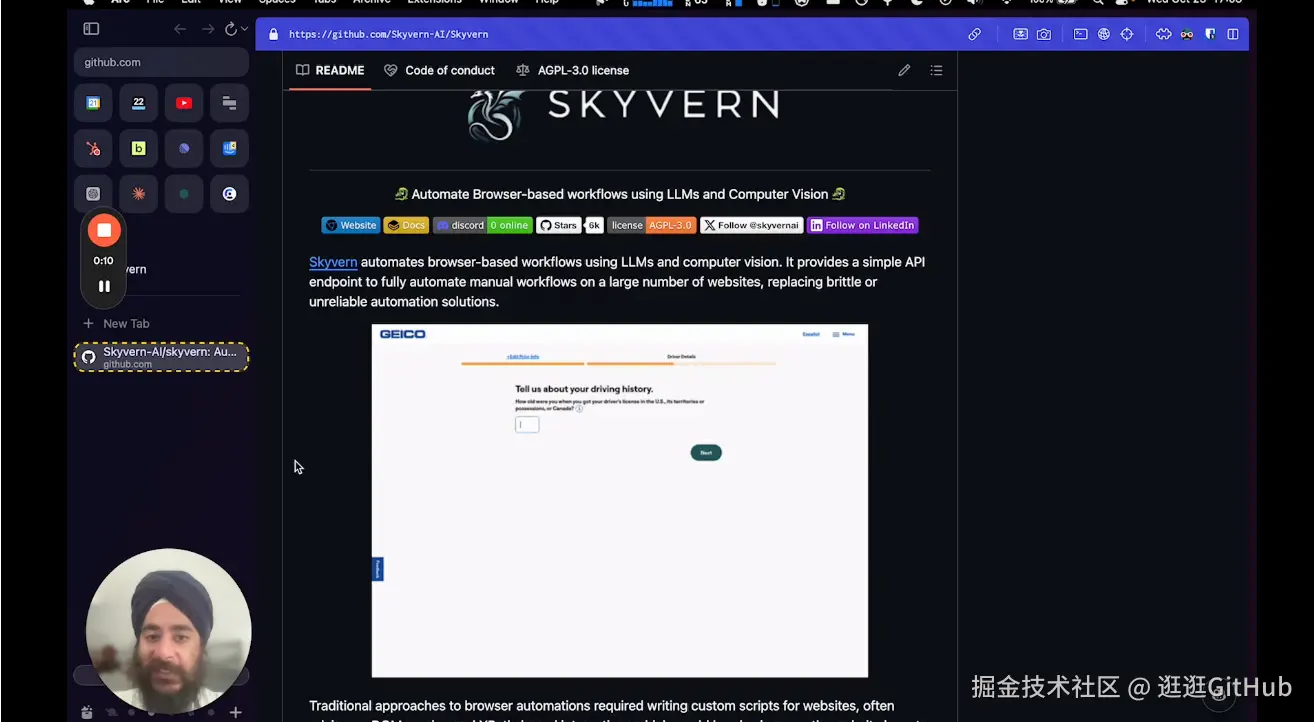Click the GEICO demo screenshot image
Screen dimensions: 1314x722
(x=620, y=501)
